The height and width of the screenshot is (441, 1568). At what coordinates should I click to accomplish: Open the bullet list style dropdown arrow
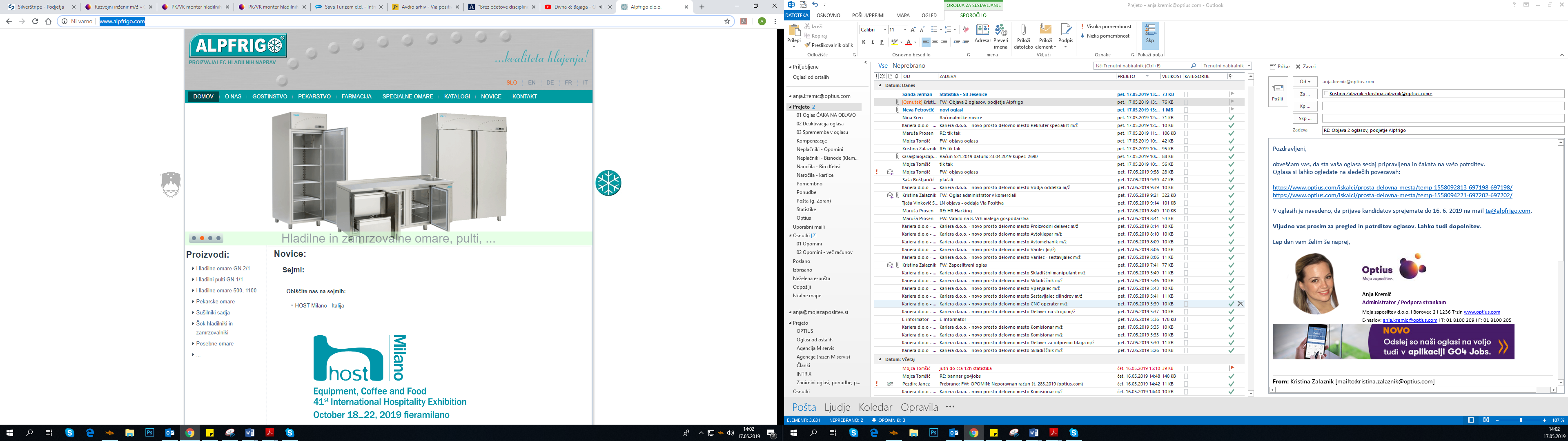[x=941, y=29]
